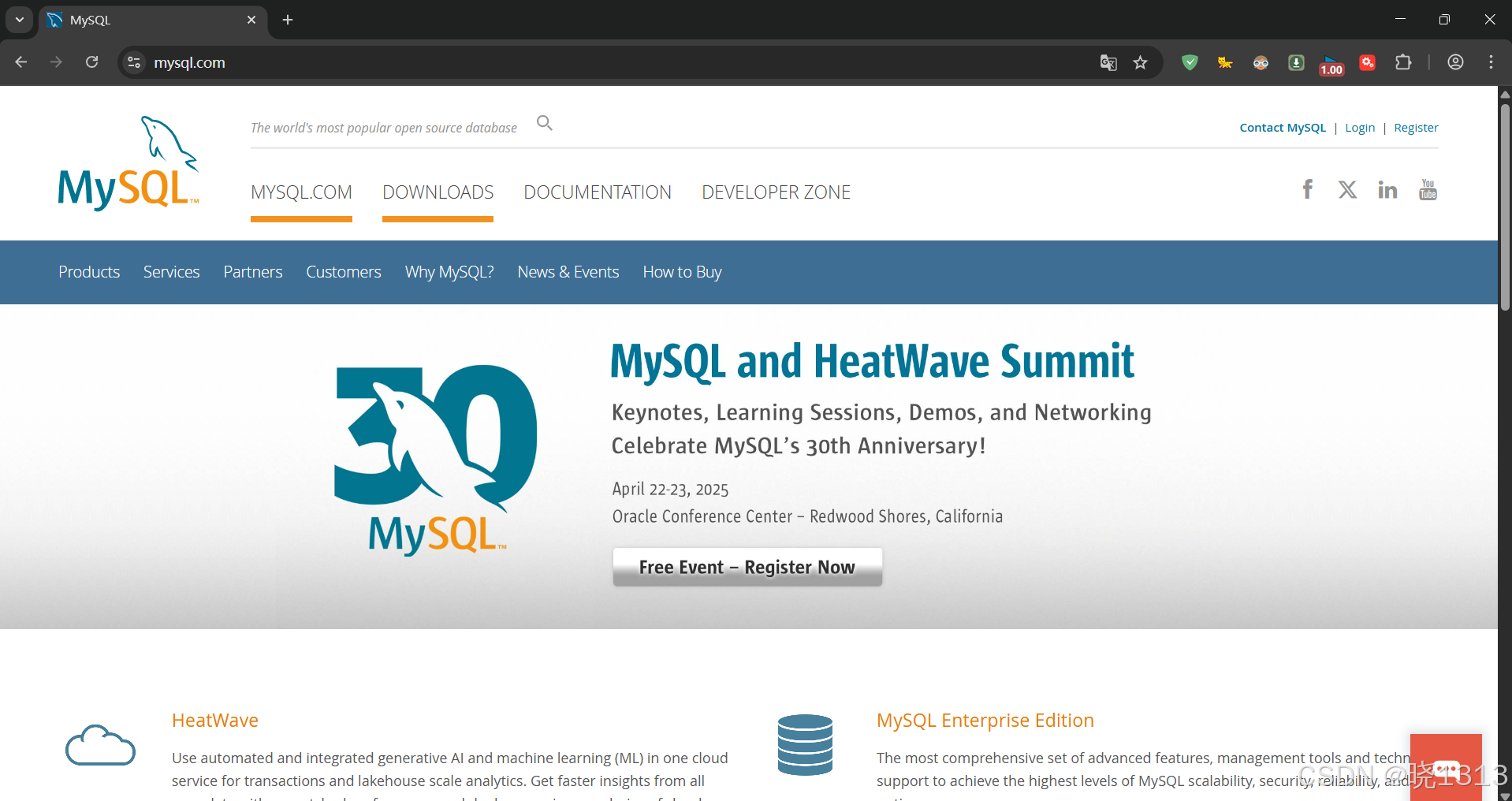Open MySQL LinkedIn icon

1387,189
